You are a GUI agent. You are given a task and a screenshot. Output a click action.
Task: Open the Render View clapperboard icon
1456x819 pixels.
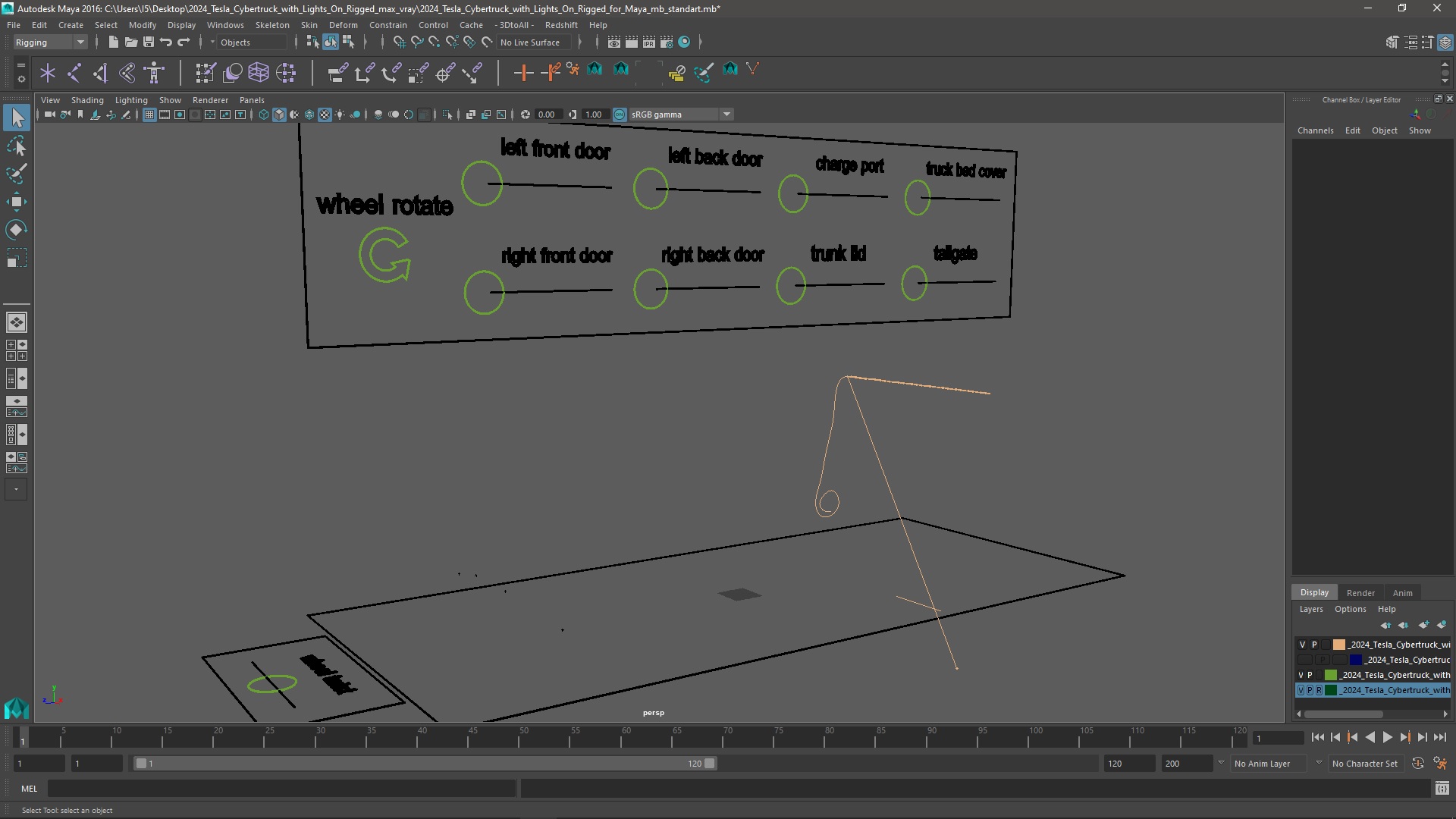[x=614, y=42]
